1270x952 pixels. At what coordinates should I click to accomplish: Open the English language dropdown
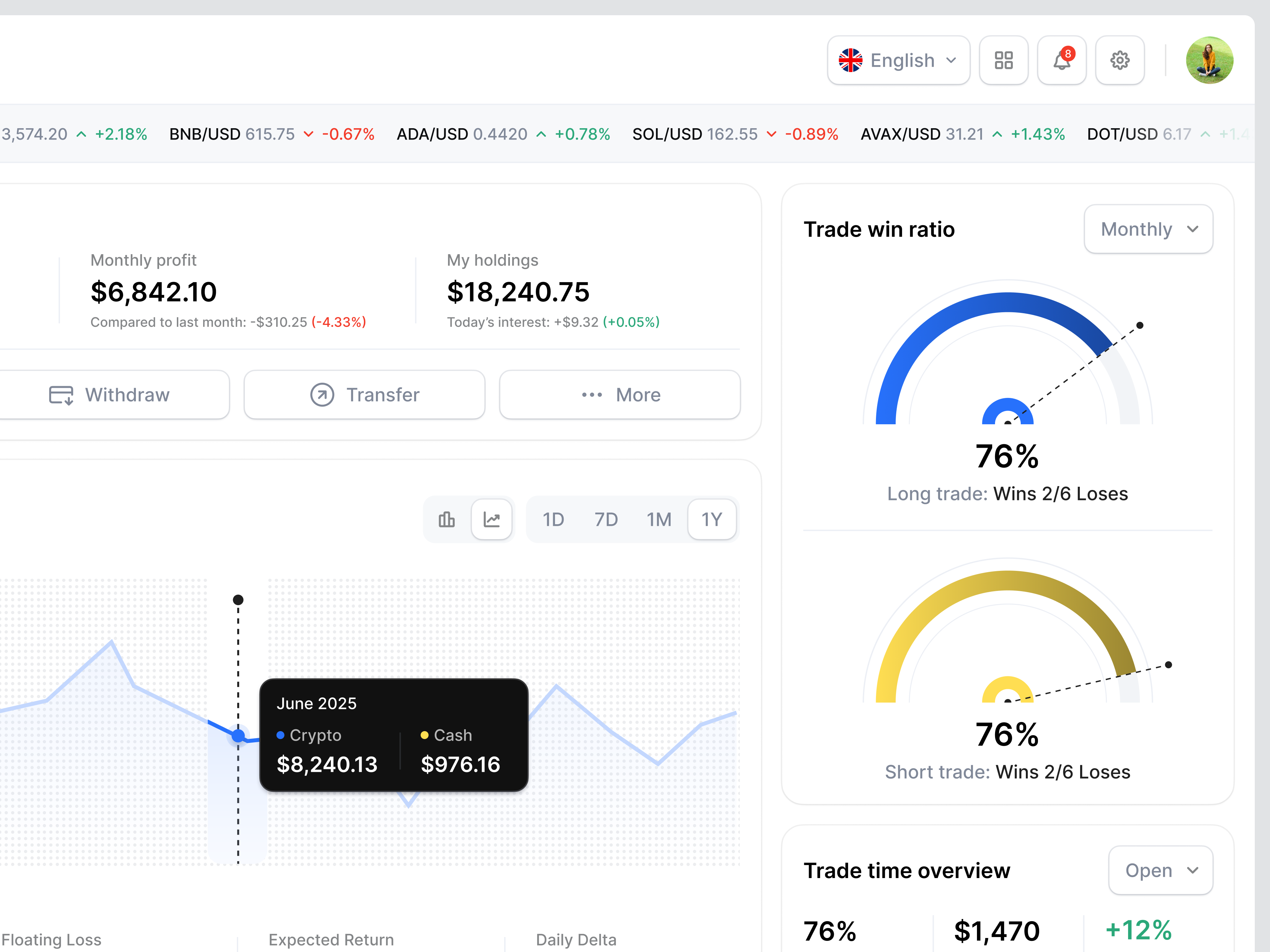(x=899, y=60)
